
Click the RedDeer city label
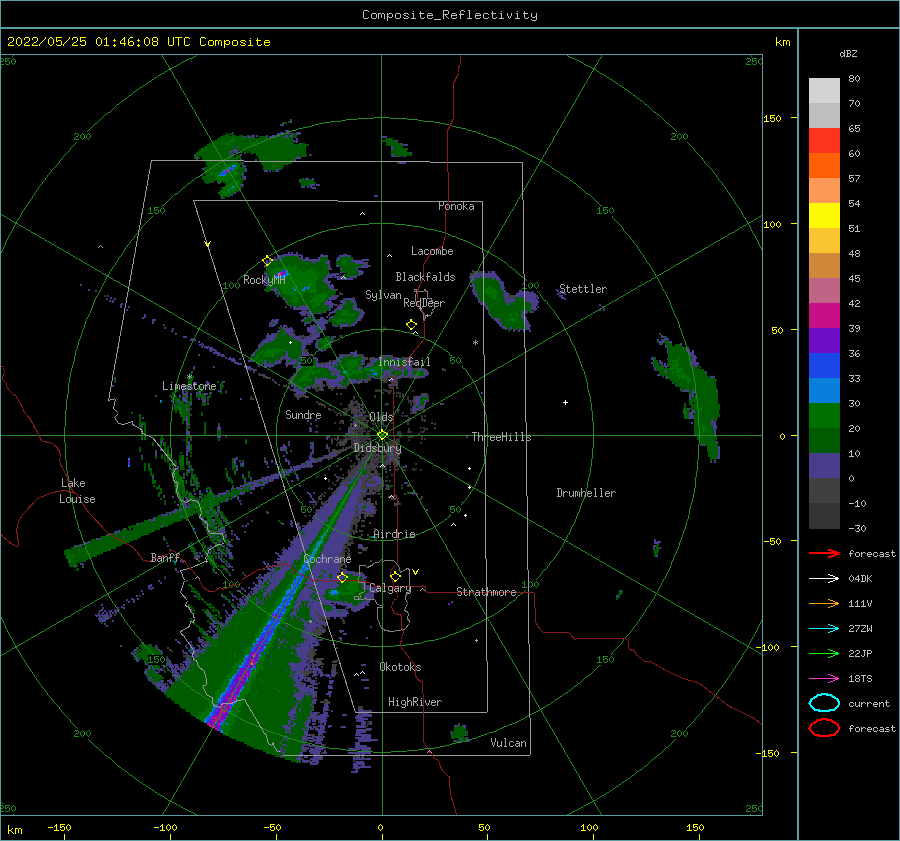(424, 303)
